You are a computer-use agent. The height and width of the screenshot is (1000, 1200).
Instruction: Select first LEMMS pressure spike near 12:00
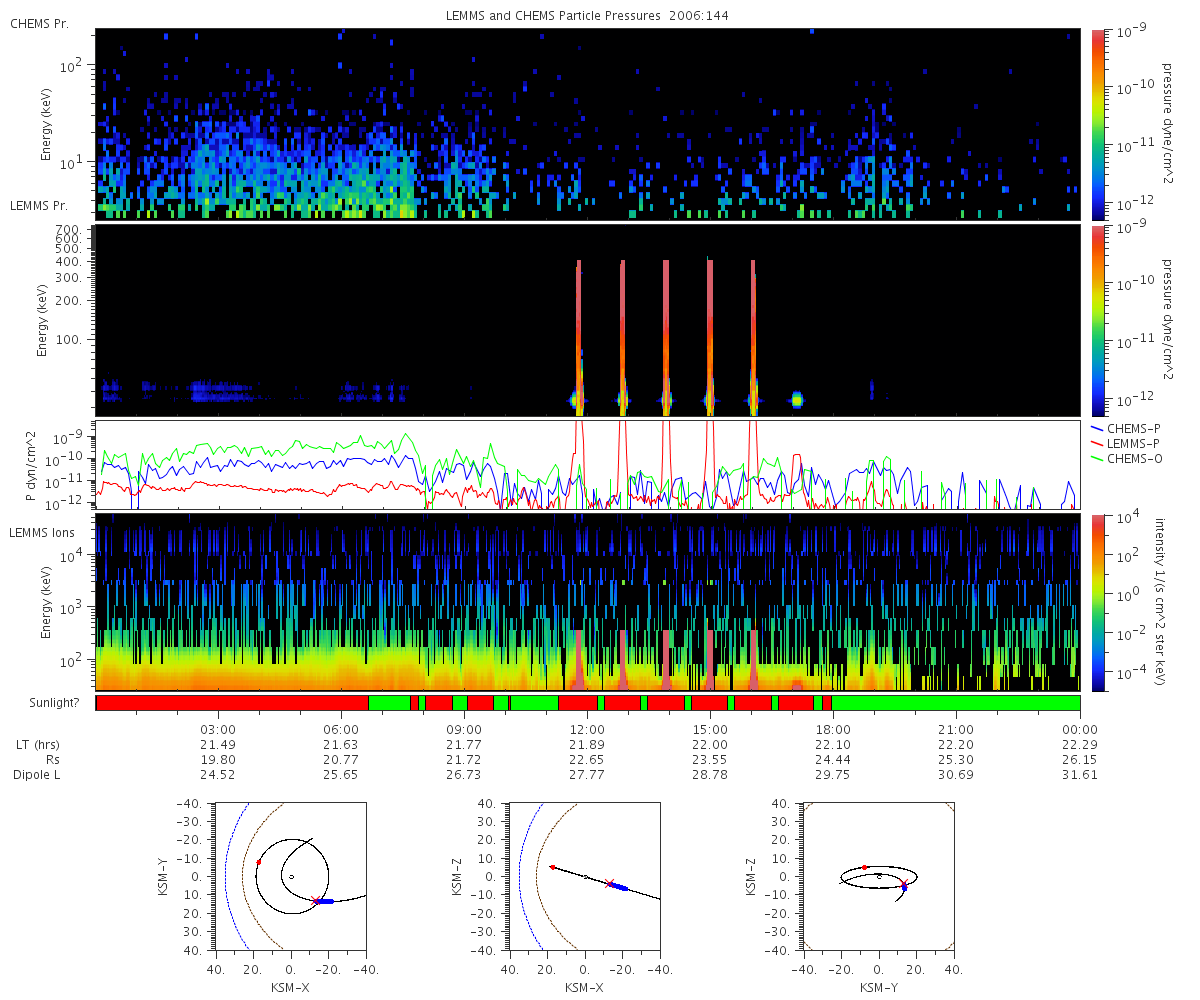[579, 330]
